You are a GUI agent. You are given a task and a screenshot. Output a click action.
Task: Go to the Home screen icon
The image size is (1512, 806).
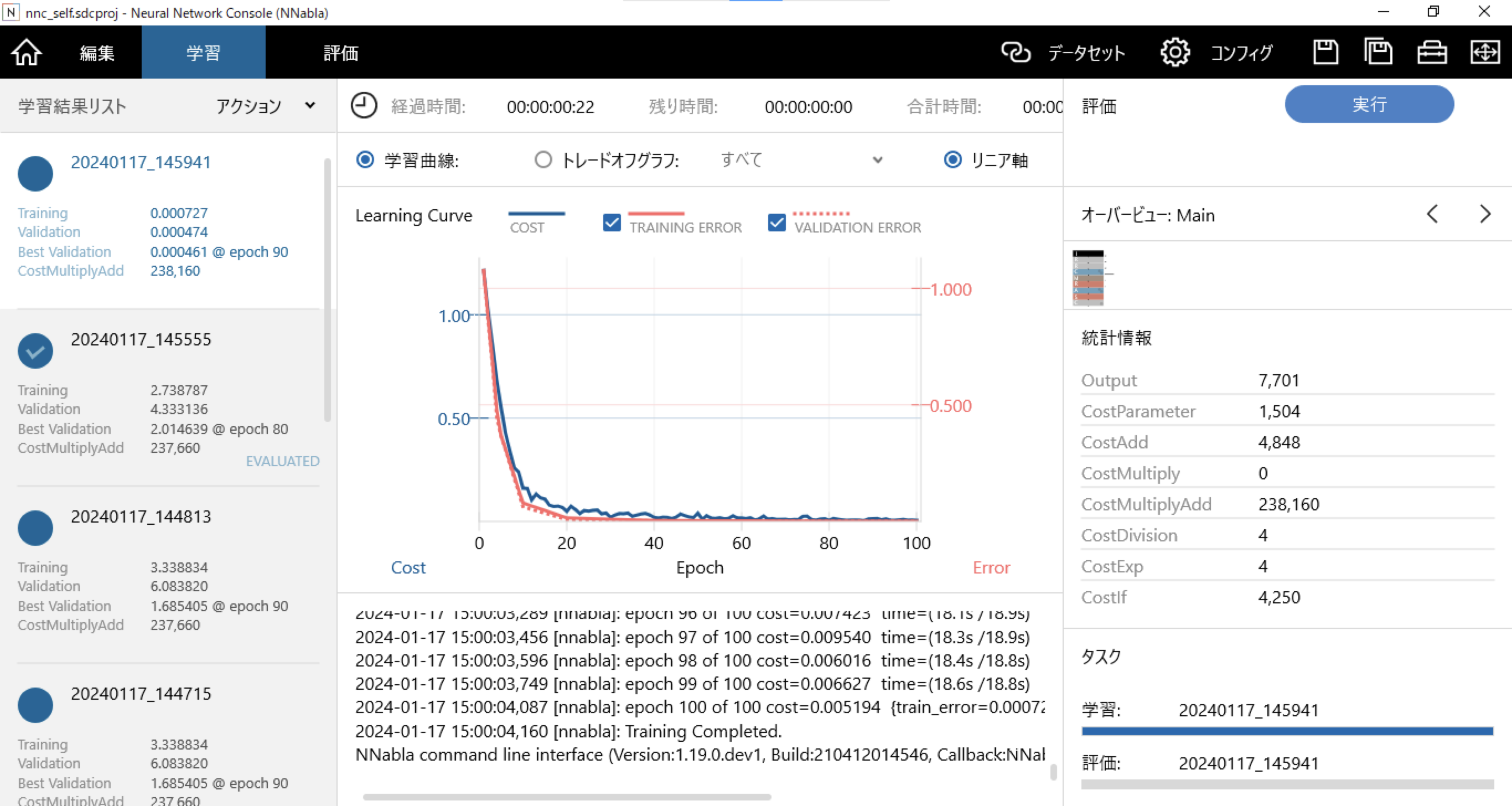click(27, 53)
